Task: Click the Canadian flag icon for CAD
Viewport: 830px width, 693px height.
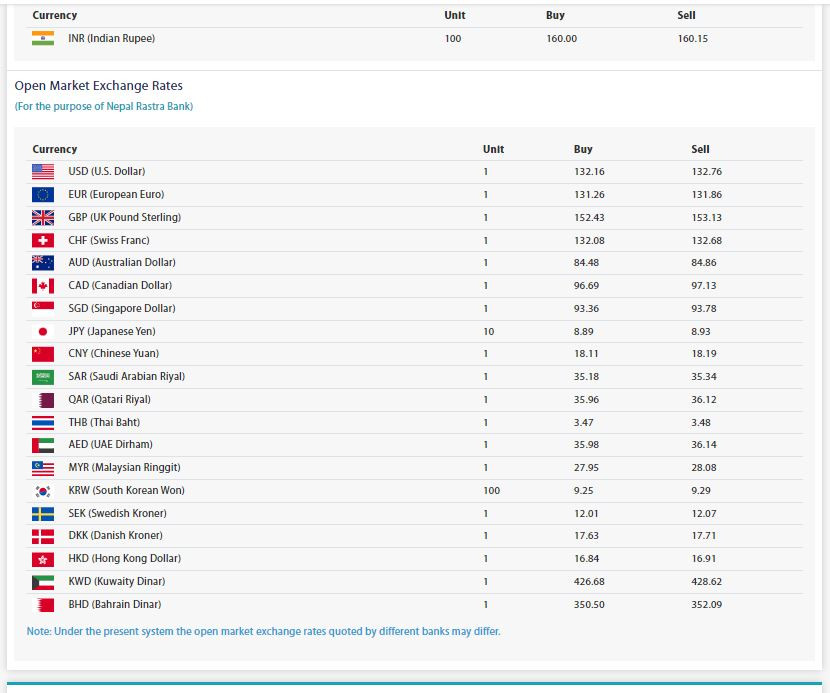Action: coord(43,286)
